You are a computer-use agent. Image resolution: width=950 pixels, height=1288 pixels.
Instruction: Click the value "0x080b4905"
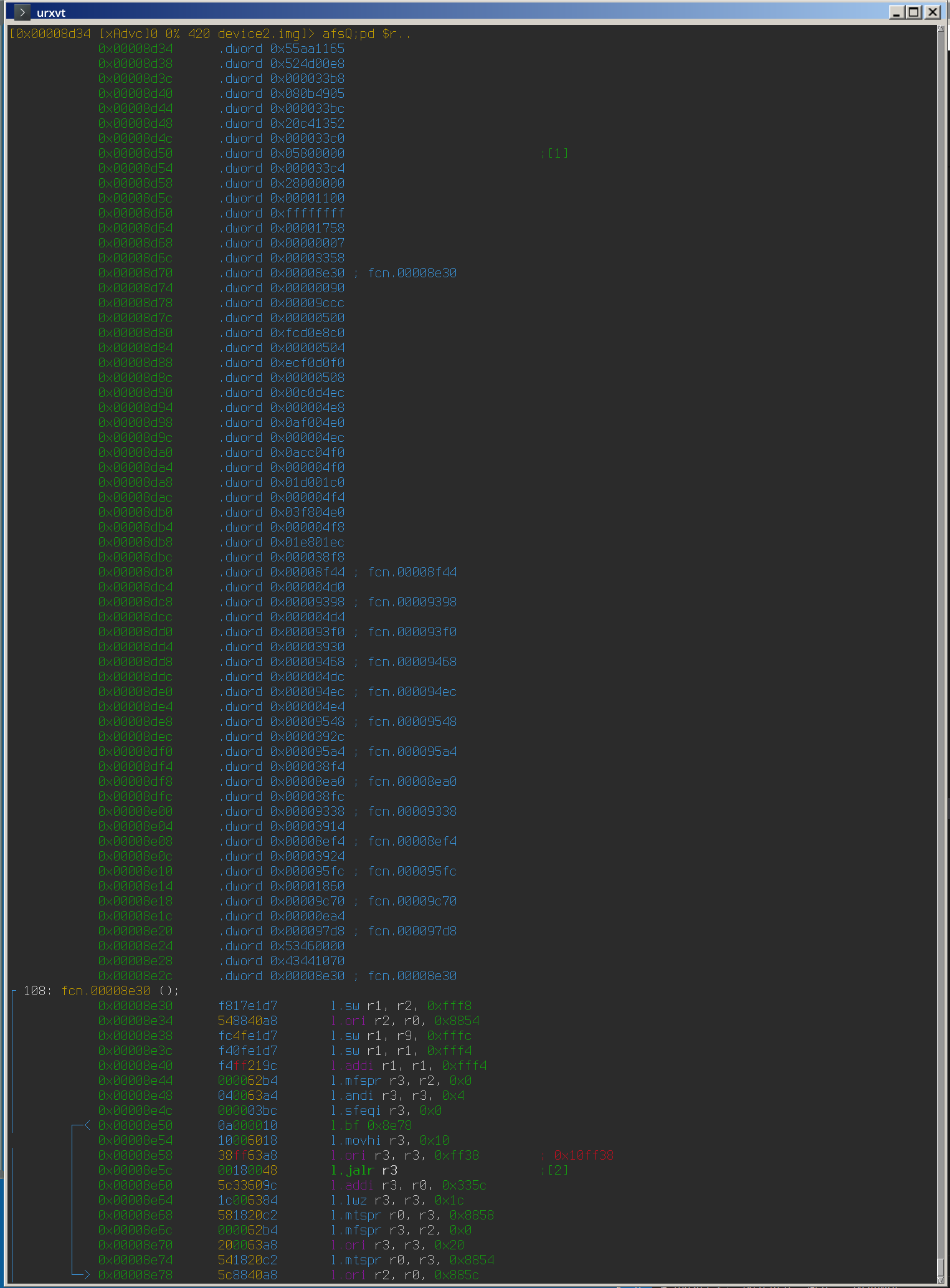[x=307, y=93]
